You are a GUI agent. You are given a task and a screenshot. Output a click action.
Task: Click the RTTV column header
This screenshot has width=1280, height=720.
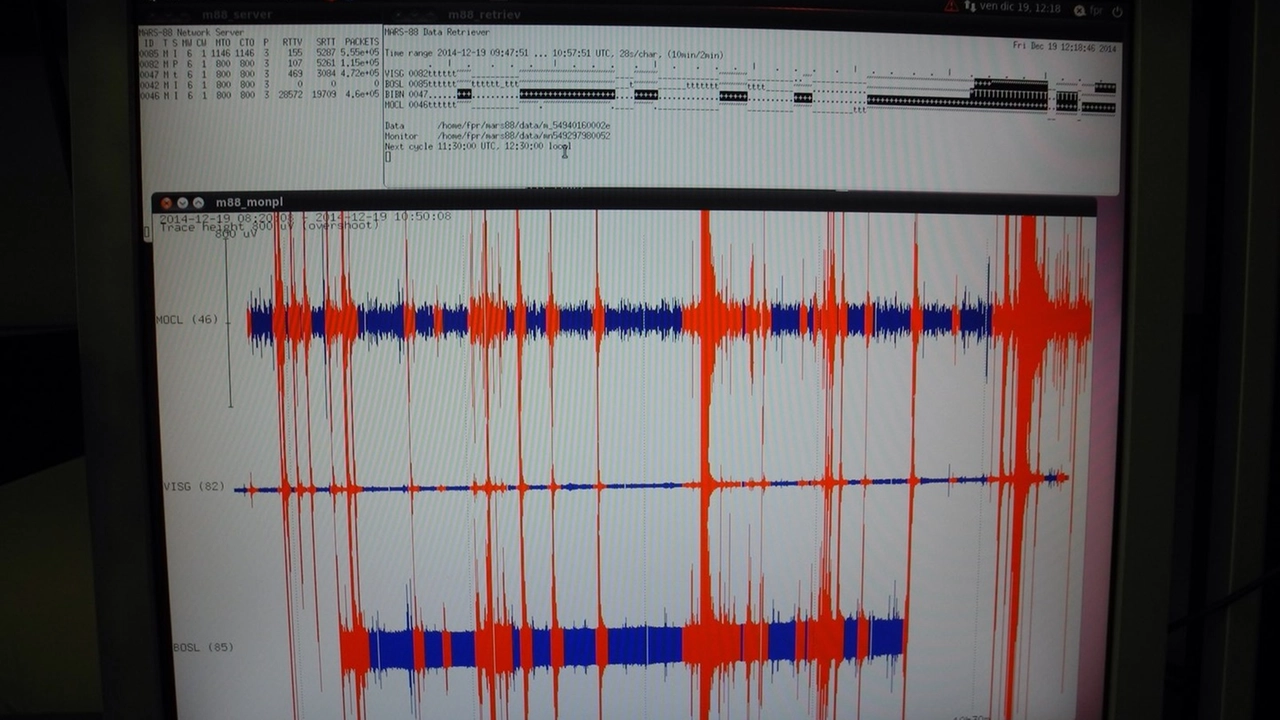click(x=292, y=42)
